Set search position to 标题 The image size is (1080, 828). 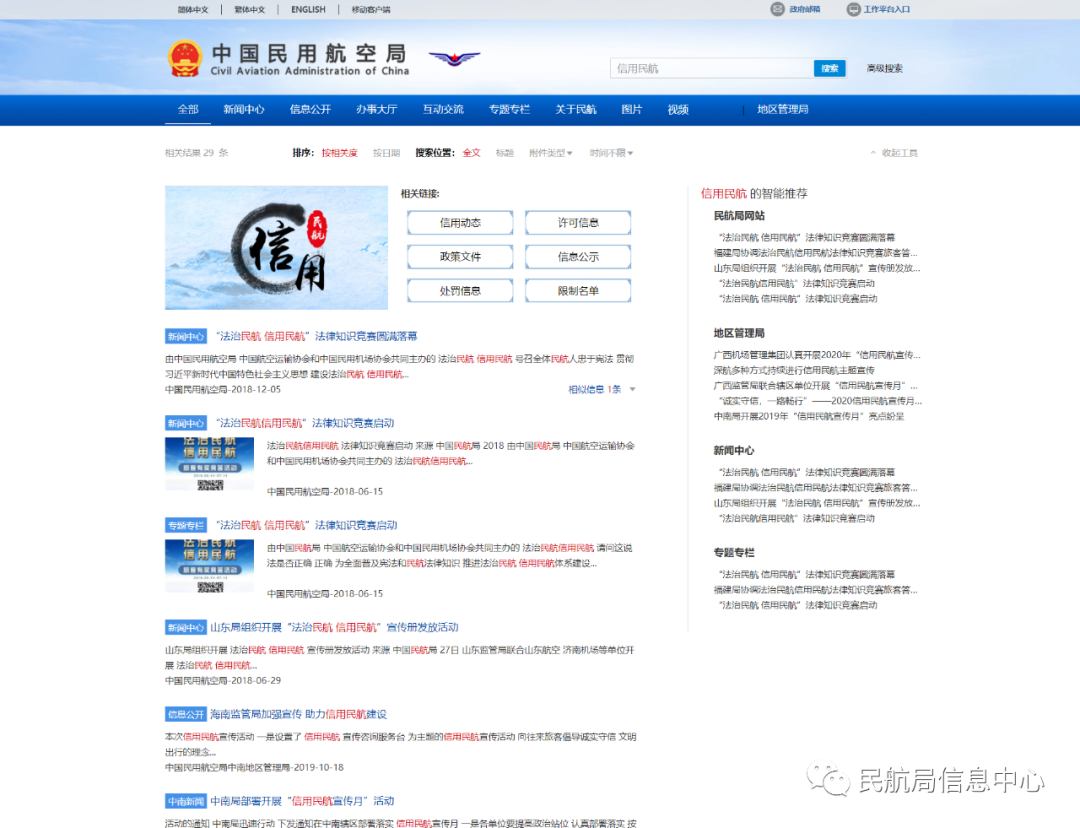tap(505, 153)
